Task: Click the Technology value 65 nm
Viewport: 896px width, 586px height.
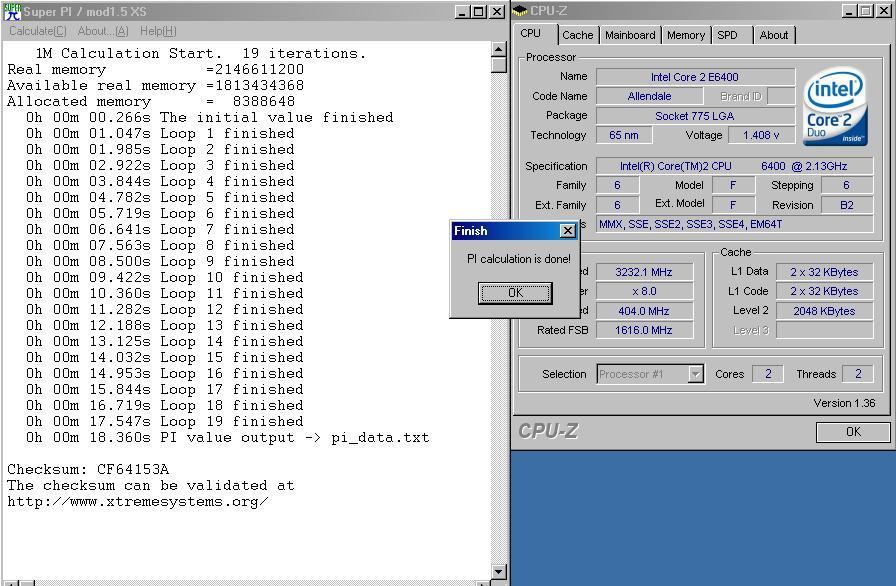Action: [624, 135]
